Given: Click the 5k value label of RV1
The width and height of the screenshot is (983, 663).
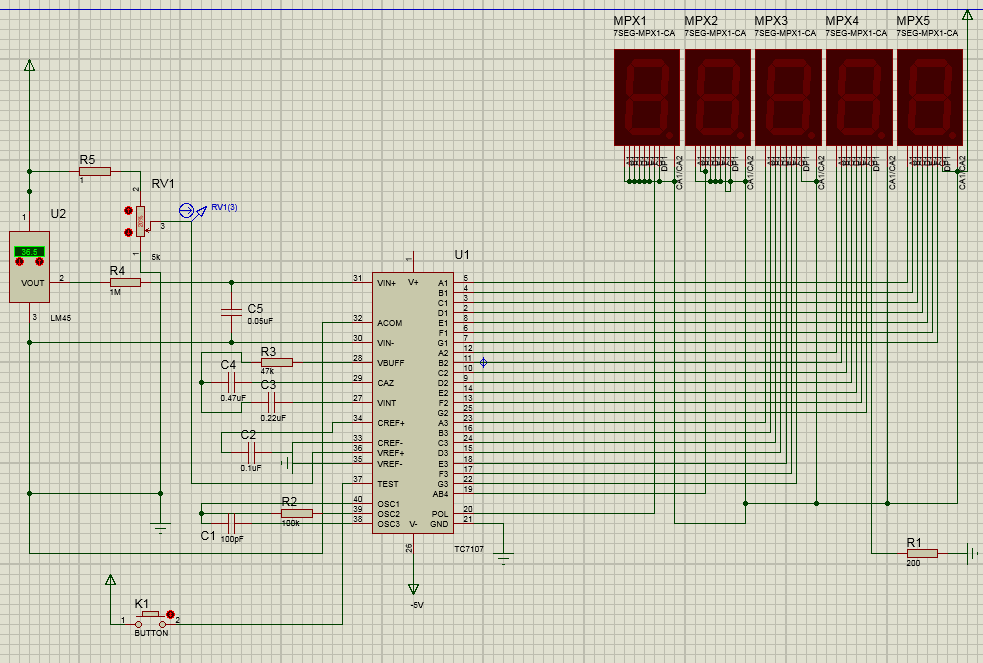Looking at the screenshot, I should tap(156, 258).
